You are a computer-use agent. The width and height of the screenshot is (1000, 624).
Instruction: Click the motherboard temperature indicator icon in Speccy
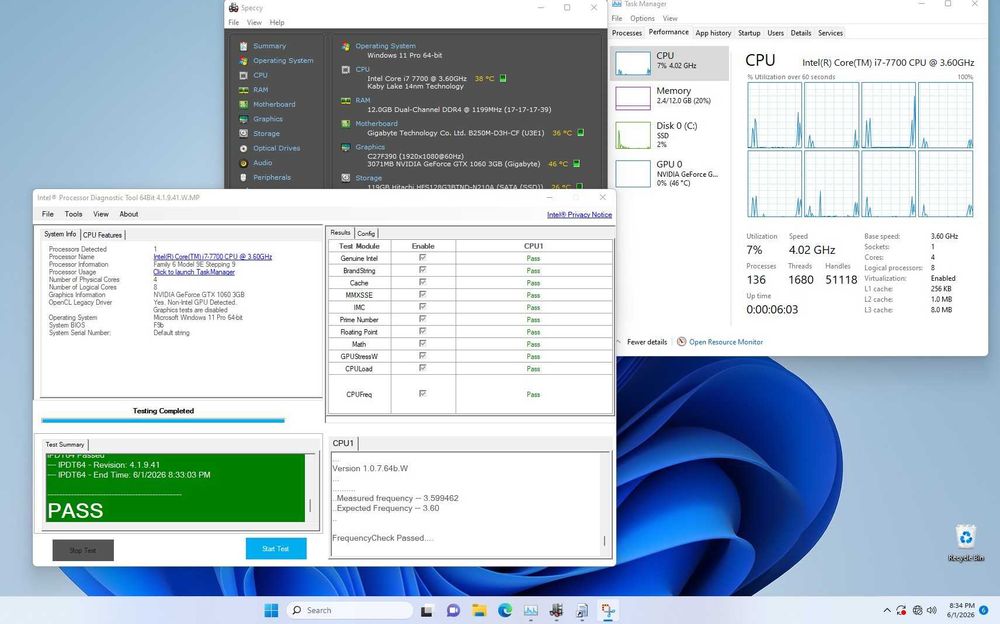[580, 133]
